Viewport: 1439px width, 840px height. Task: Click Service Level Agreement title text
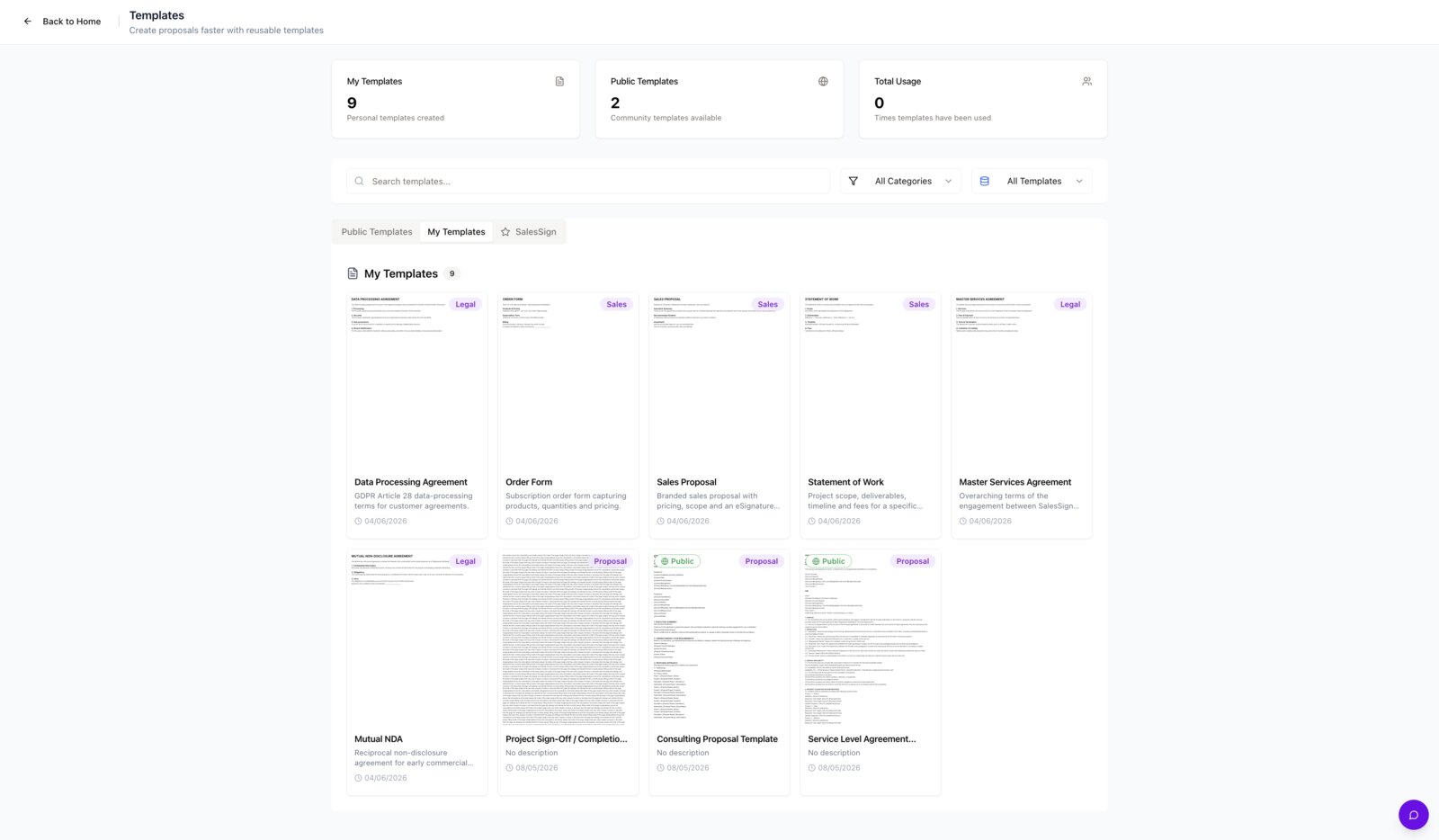[x=862, y=739]
